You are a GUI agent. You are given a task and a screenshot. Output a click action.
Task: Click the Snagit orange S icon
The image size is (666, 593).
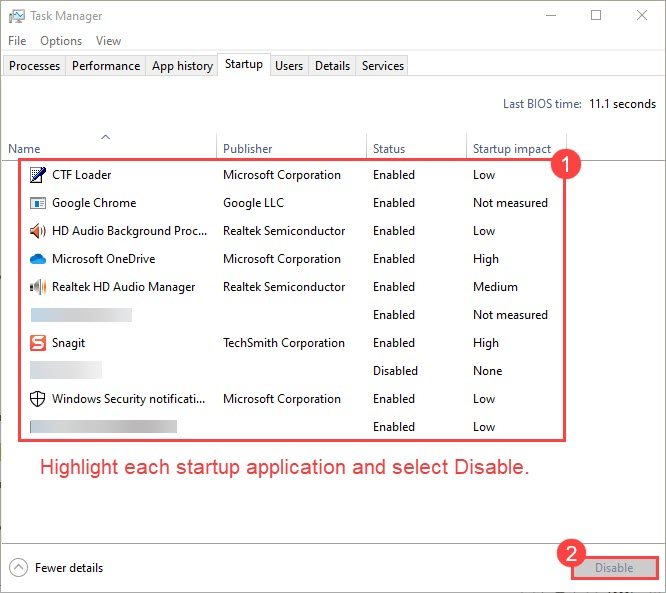point(38,343)
